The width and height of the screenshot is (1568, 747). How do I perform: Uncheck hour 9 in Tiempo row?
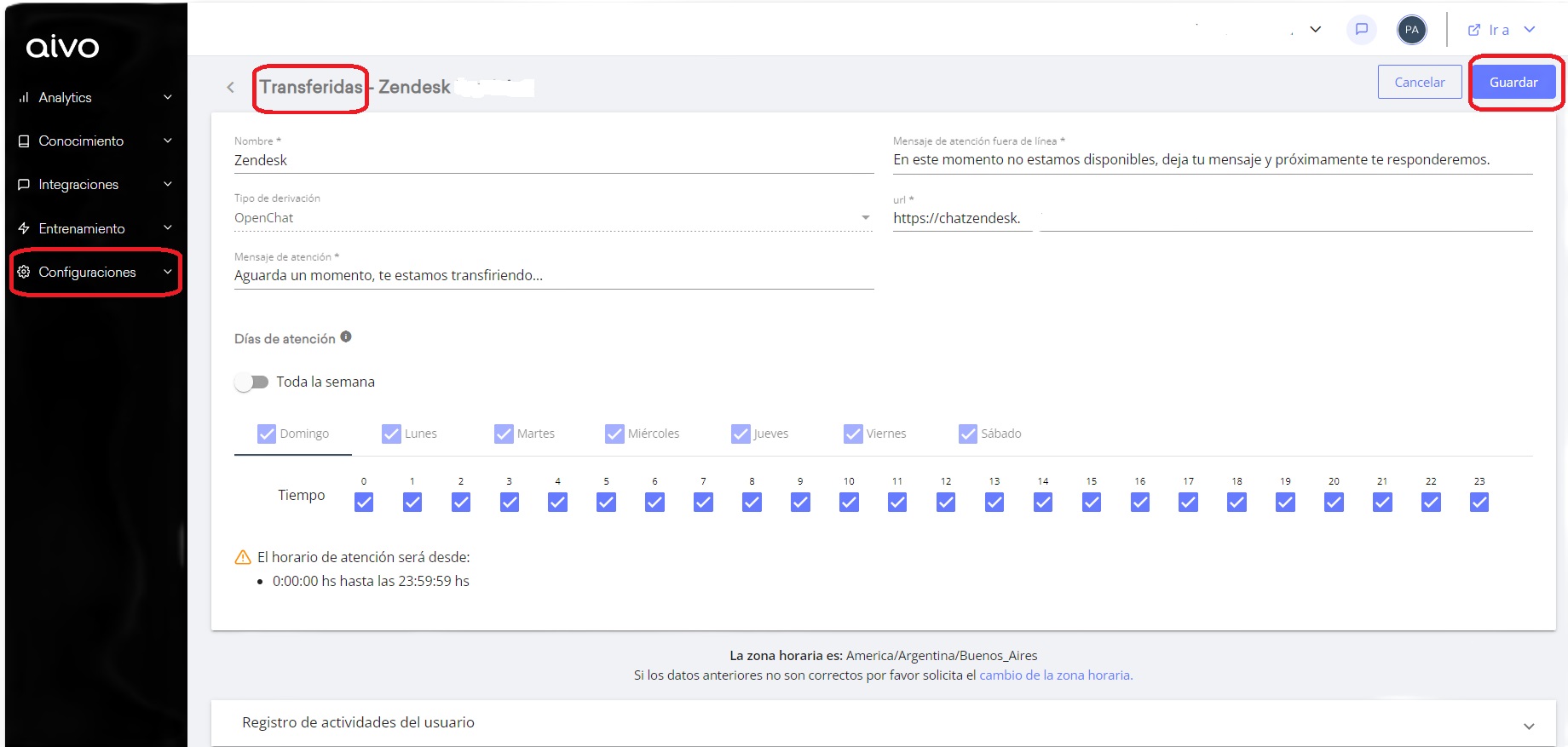click(x=800, y=503)
